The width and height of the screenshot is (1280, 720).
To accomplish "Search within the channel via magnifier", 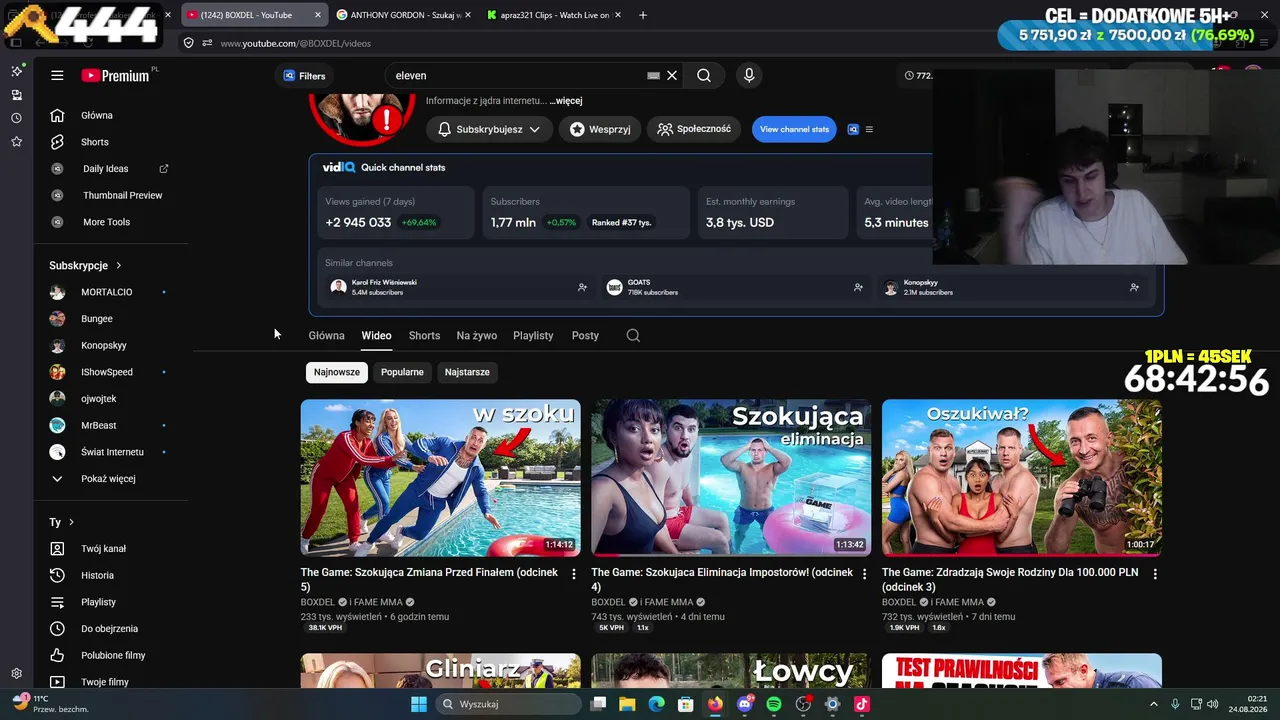I will [x=633, y=336].
